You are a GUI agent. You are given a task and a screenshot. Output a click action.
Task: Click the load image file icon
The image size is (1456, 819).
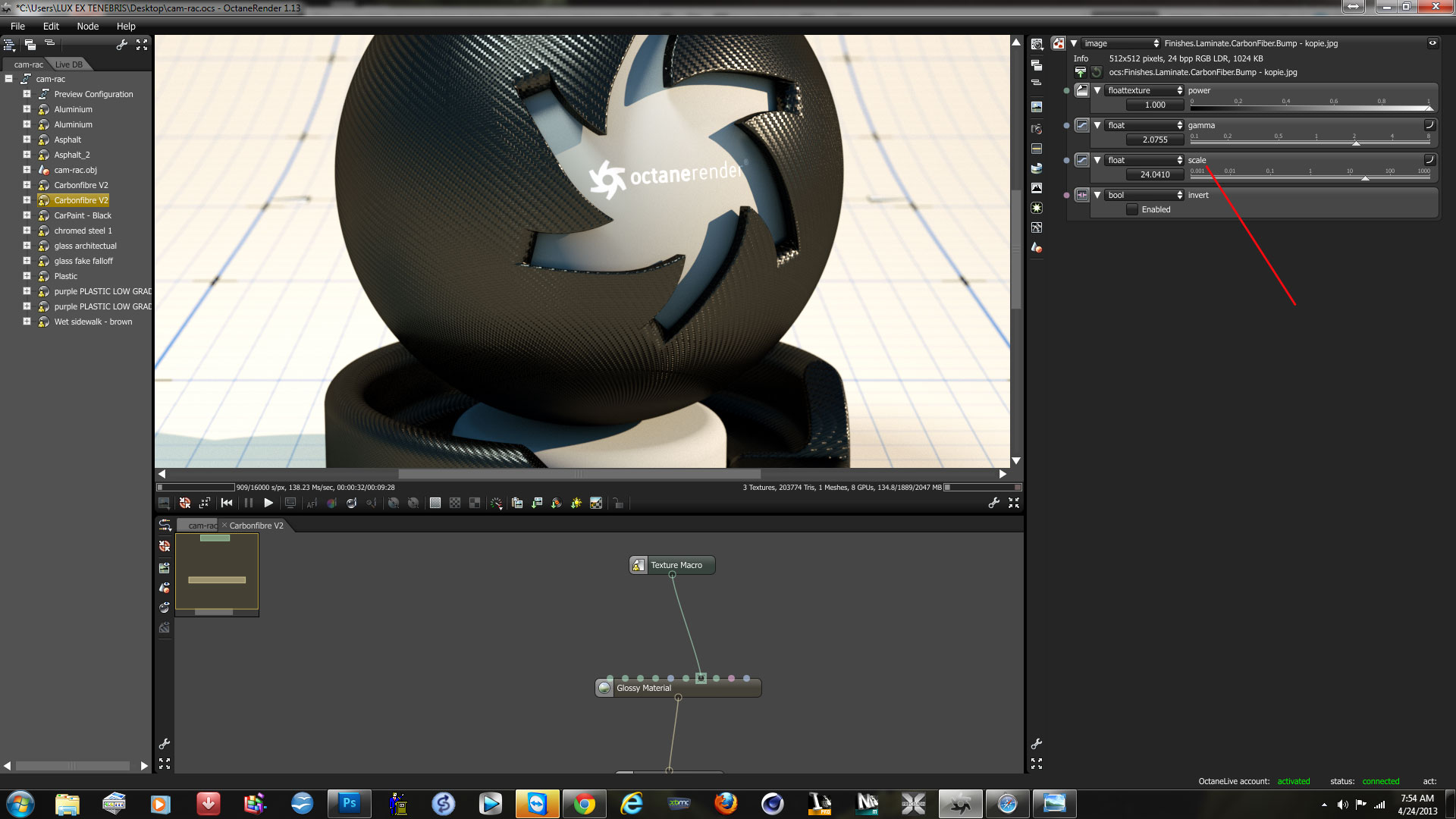[1081, 73]
